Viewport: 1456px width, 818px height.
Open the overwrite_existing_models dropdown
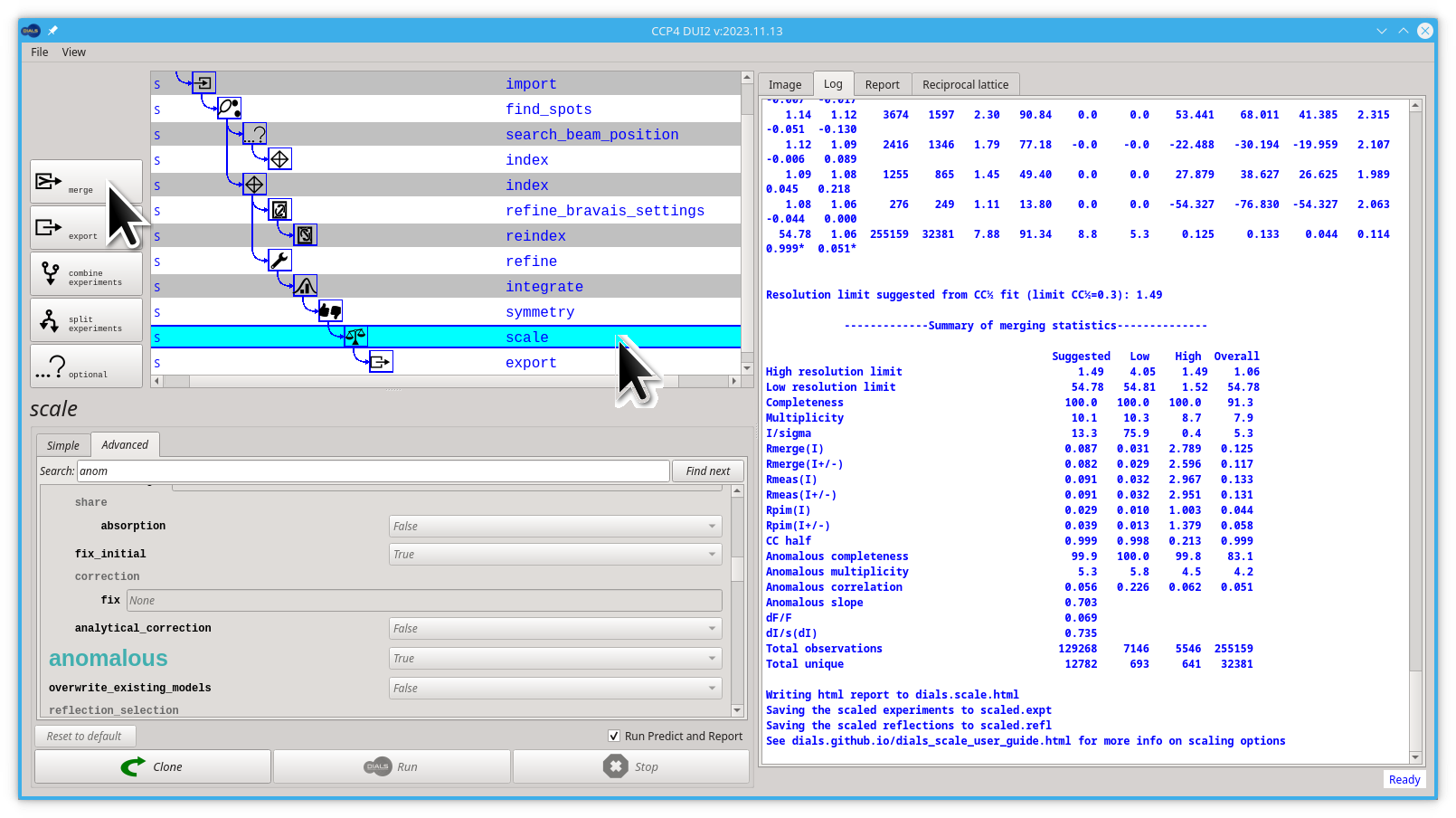click(555, 689)
